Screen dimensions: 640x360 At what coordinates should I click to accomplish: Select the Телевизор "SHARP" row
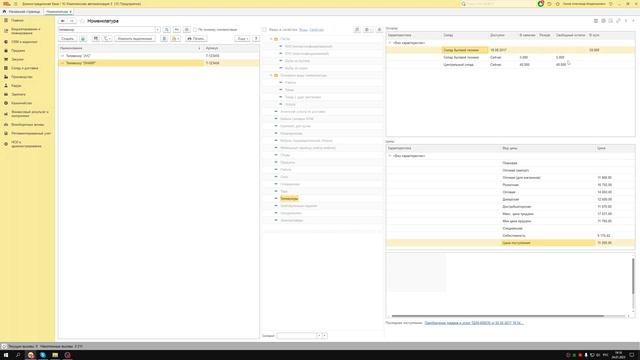click(x=158, y=63)
